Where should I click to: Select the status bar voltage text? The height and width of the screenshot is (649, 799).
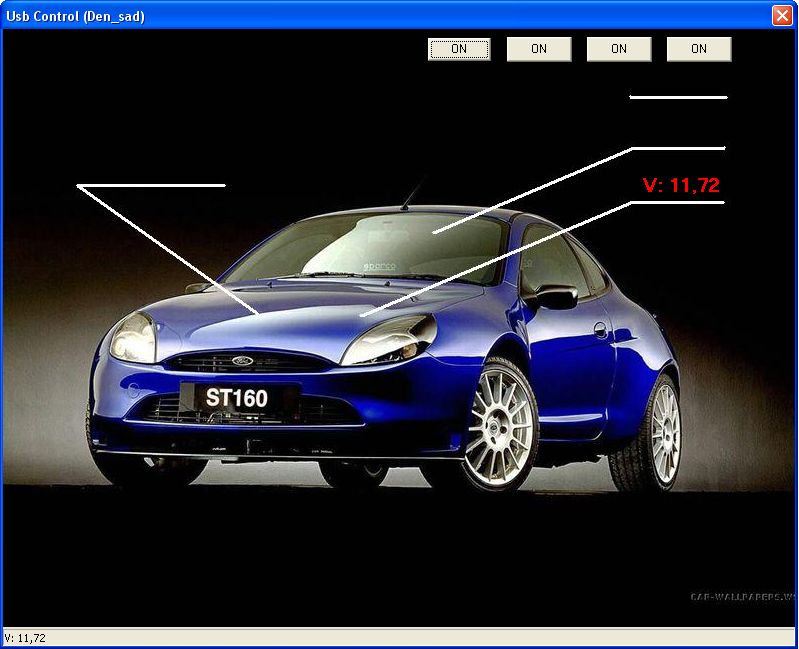point(25,637)
